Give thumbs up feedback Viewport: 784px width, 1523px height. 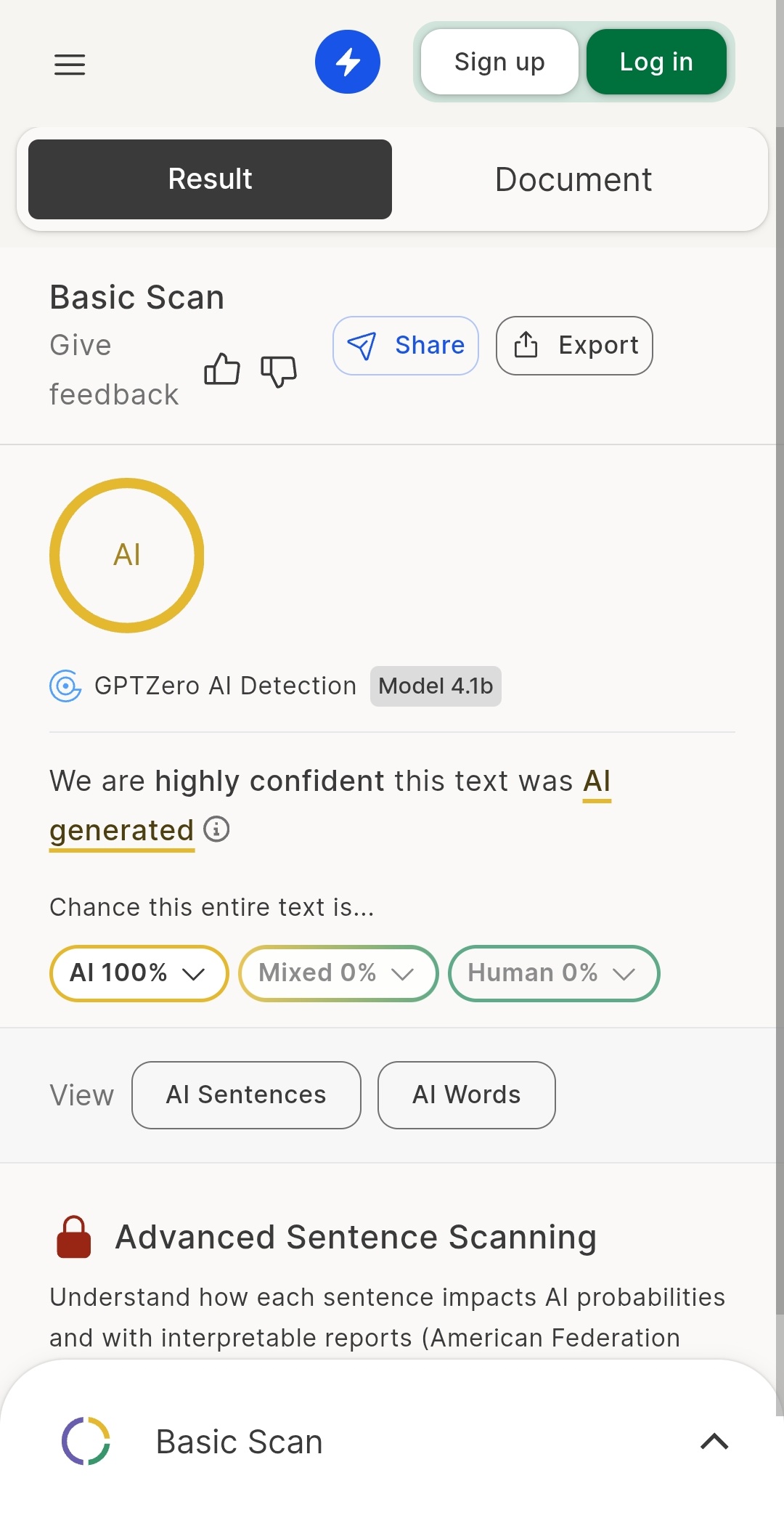(221, 369)
